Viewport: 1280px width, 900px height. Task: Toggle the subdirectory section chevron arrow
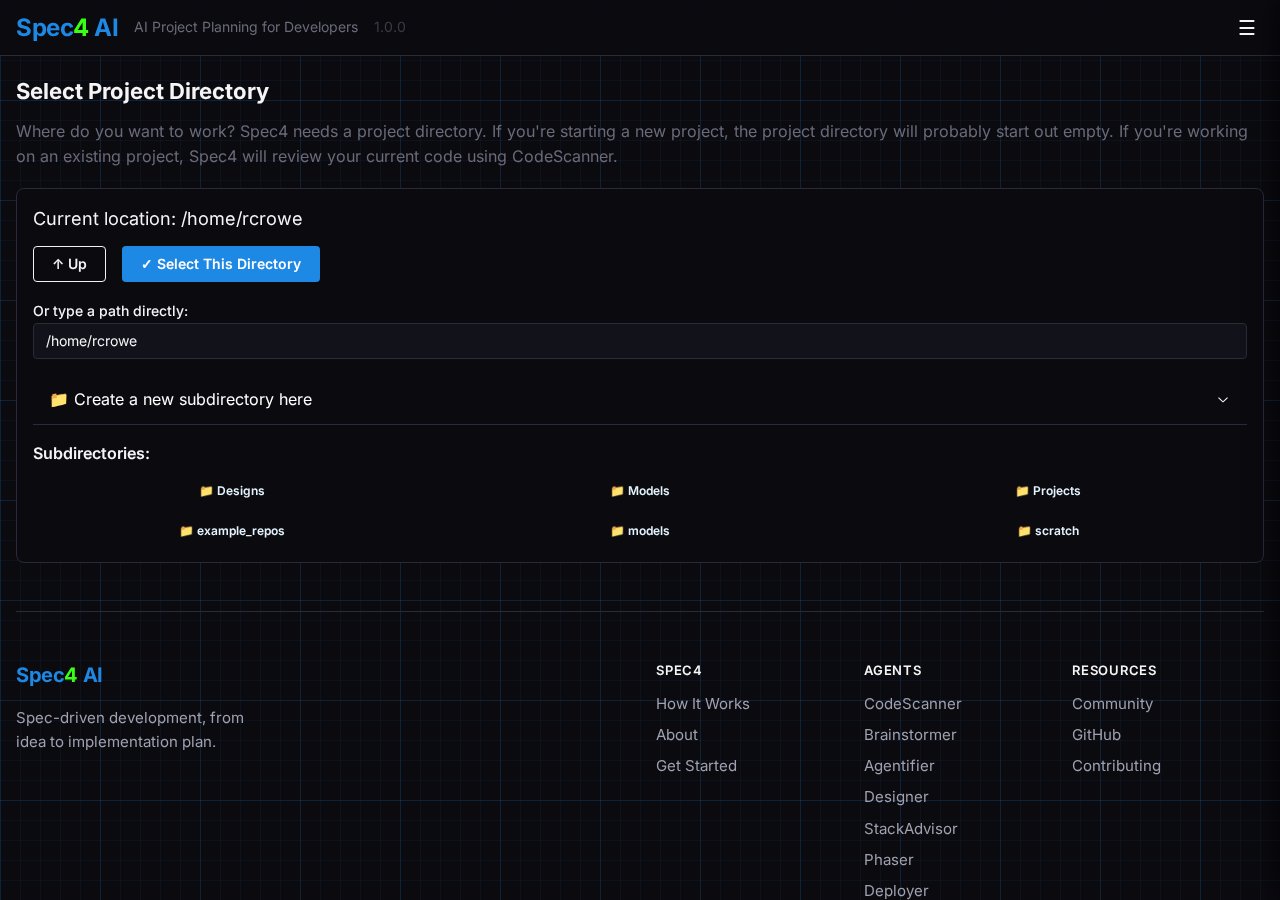click(x=1223, y=400)
